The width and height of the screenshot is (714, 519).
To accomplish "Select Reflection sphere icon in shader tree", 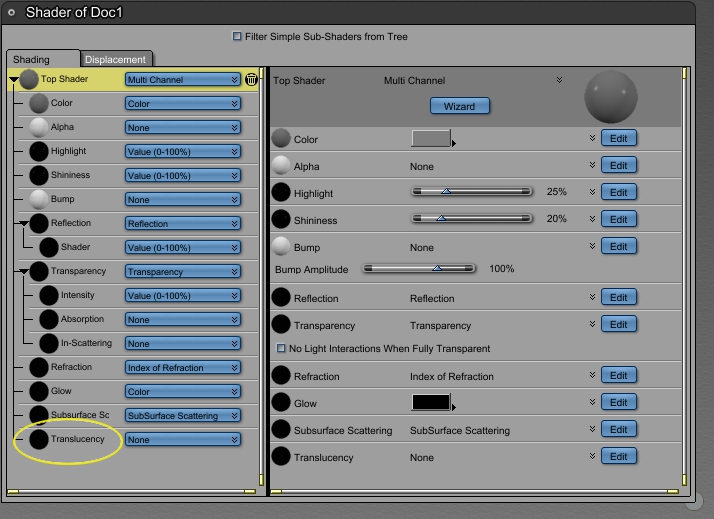I will click(39, 223).
